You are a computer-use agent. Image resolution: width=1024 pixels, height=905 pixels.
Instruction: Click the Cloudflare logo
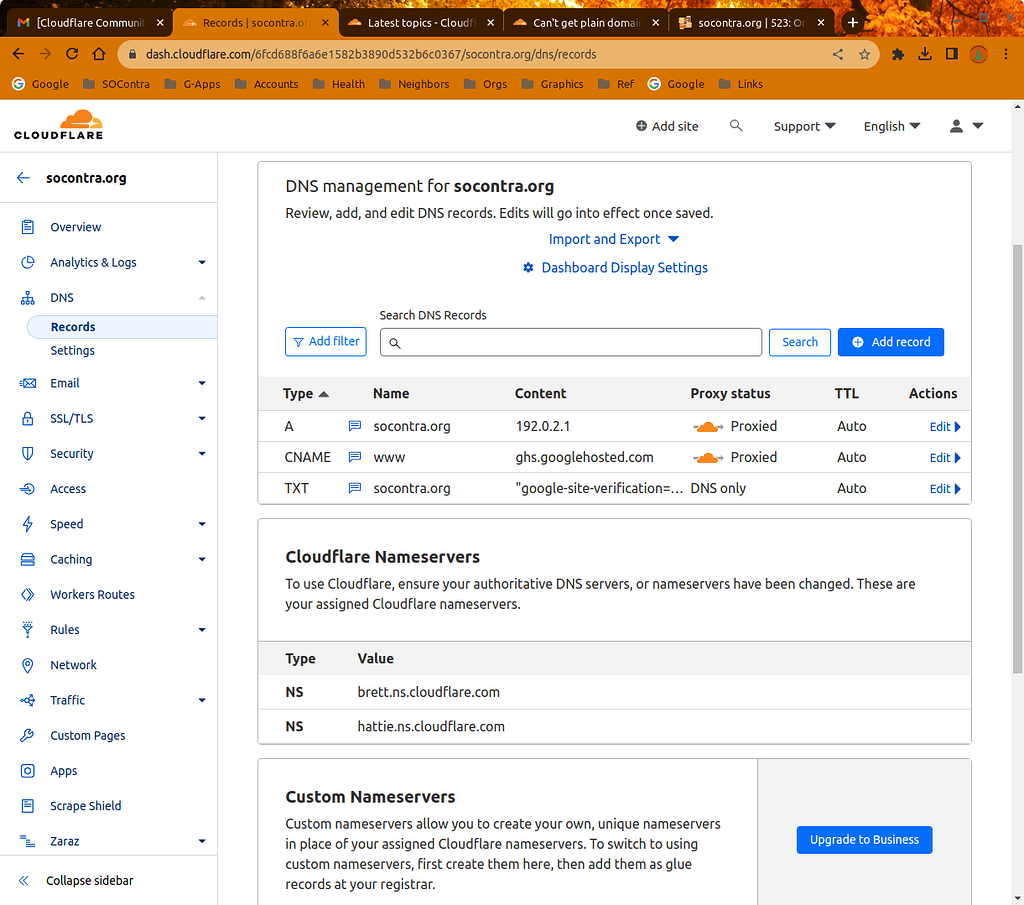59,125
